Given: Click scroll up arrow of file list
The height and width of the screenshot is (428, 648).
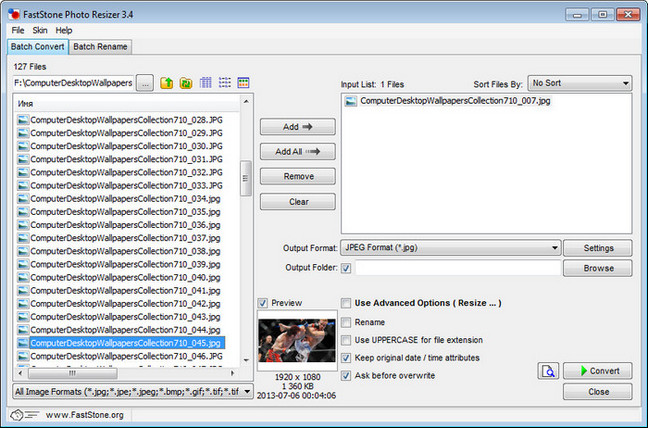Looking at the screenshot, I should [x=246, y=101].
